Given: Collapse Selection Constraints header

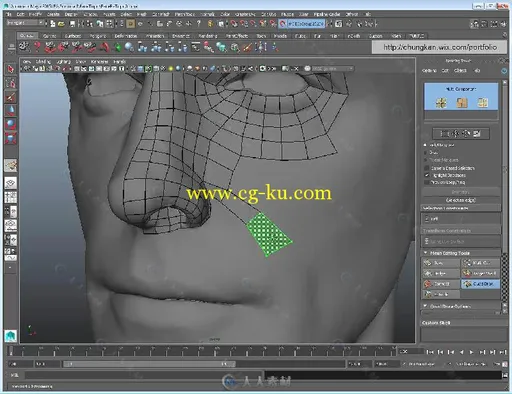Looking at the screenshot, I should 461,208.
